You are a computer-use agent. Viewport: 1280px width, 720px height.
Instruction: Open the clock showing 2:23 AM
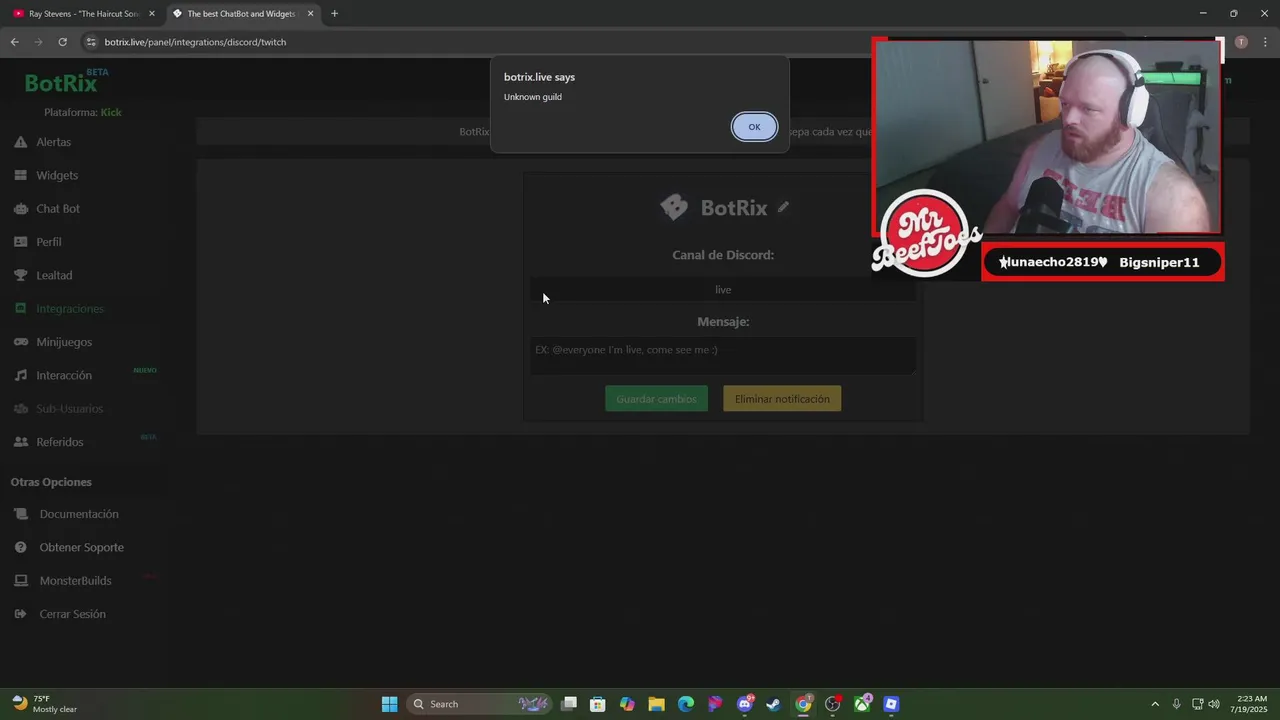coord(1252,704)
